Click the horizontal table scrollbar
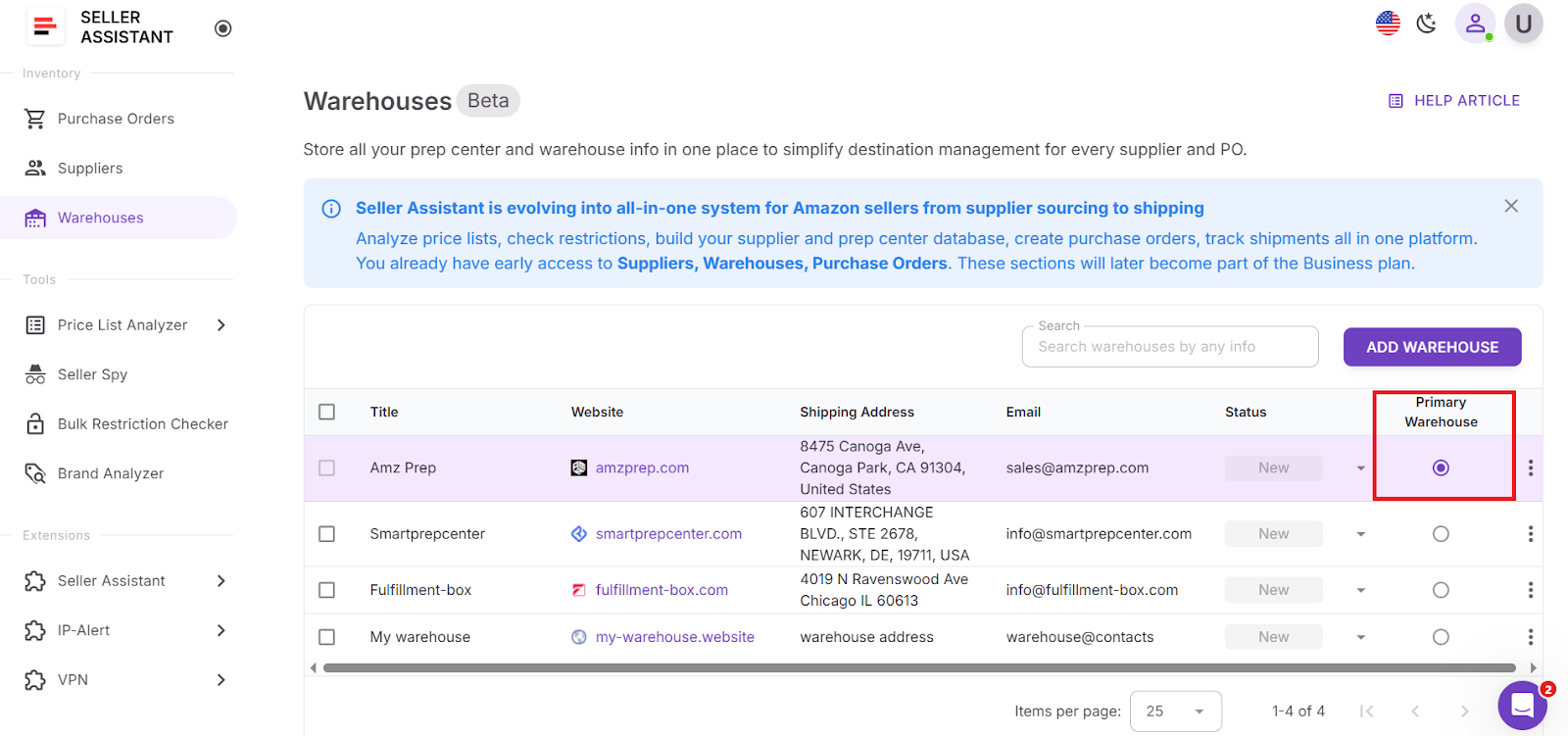 coord(919,668)
